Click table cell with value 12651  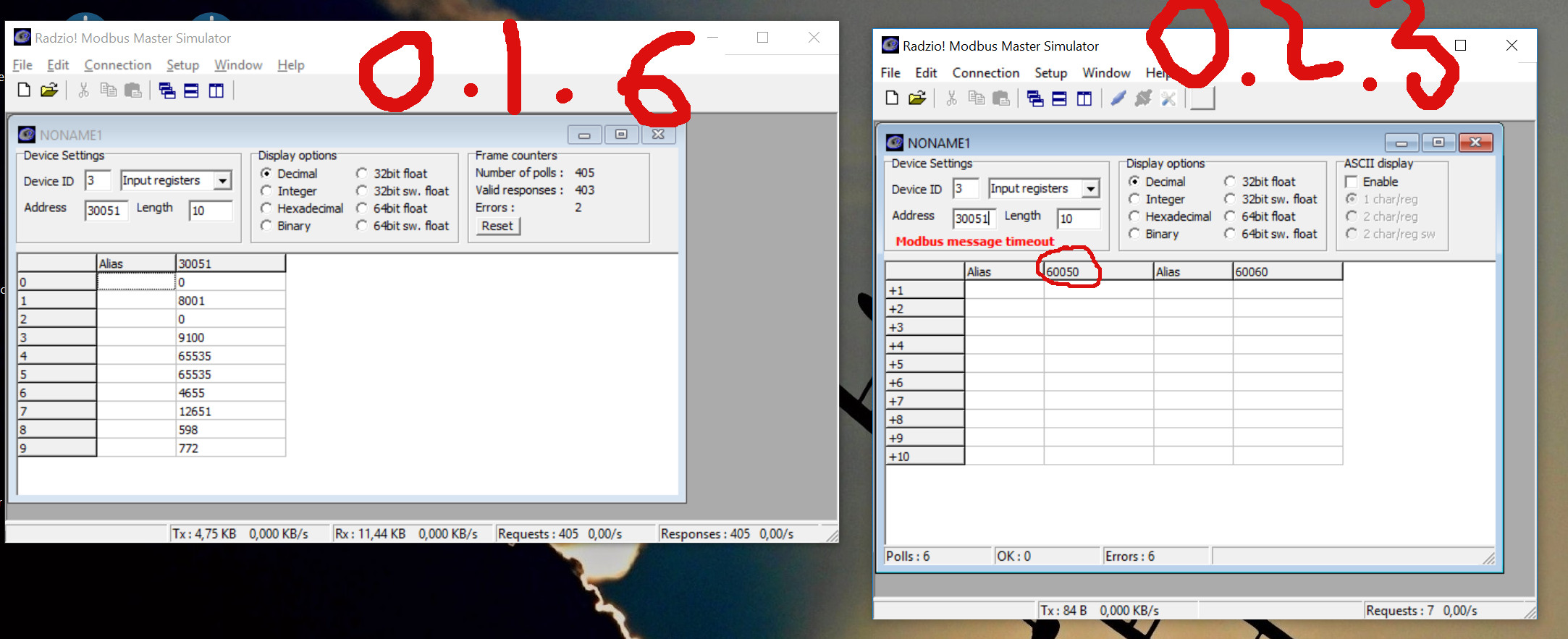click(230, 411)
